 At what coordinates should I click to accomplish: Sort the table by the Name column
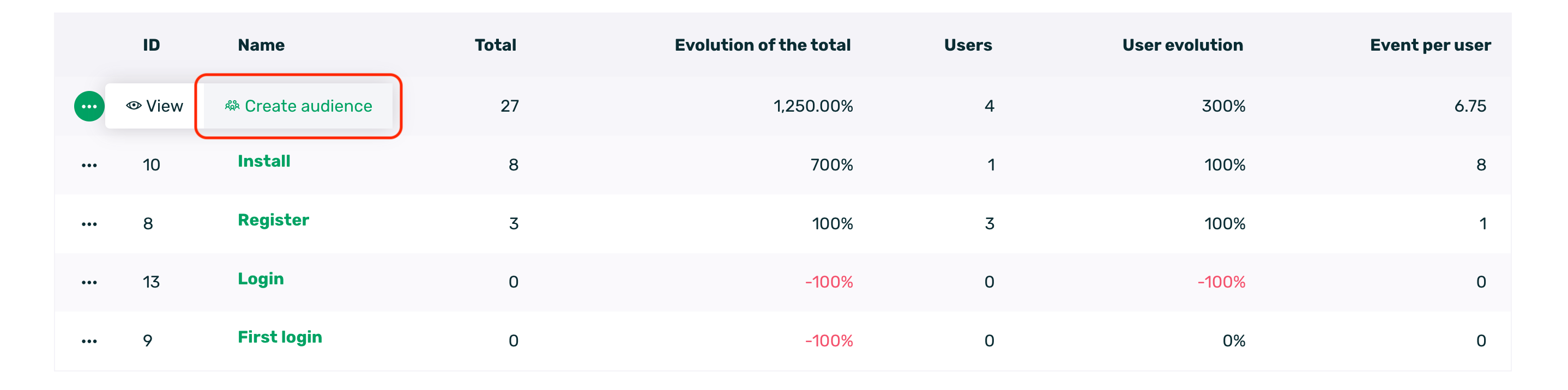(261, 45)
